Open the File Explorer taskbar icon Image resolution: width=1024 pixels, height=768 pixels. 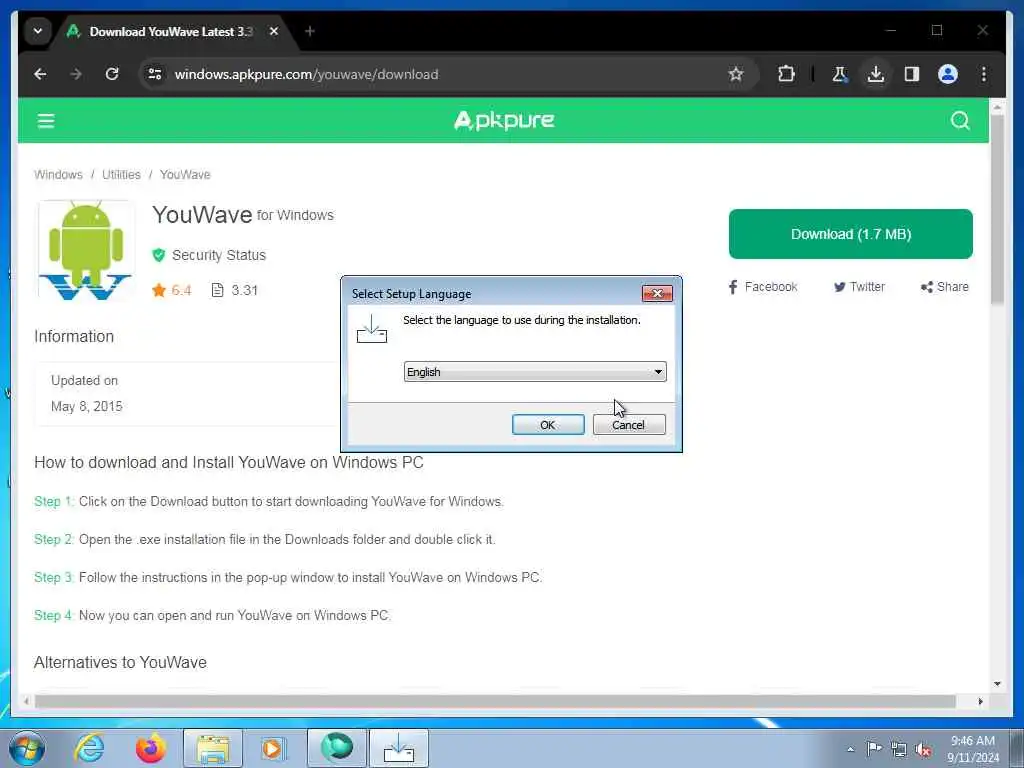(x=214, y=748)
